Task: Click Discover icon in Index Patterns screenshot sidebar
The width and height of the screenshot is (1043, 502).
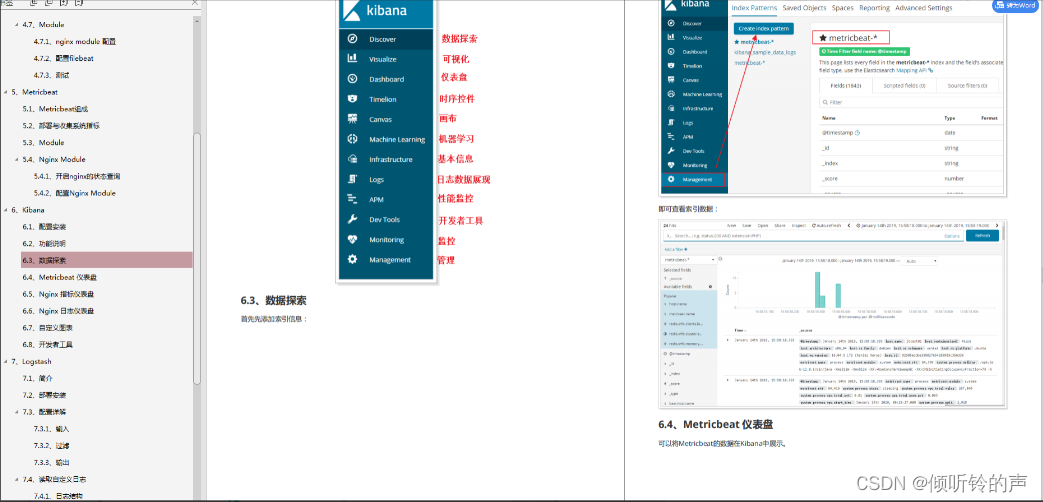Action: [x=670, y=23]
